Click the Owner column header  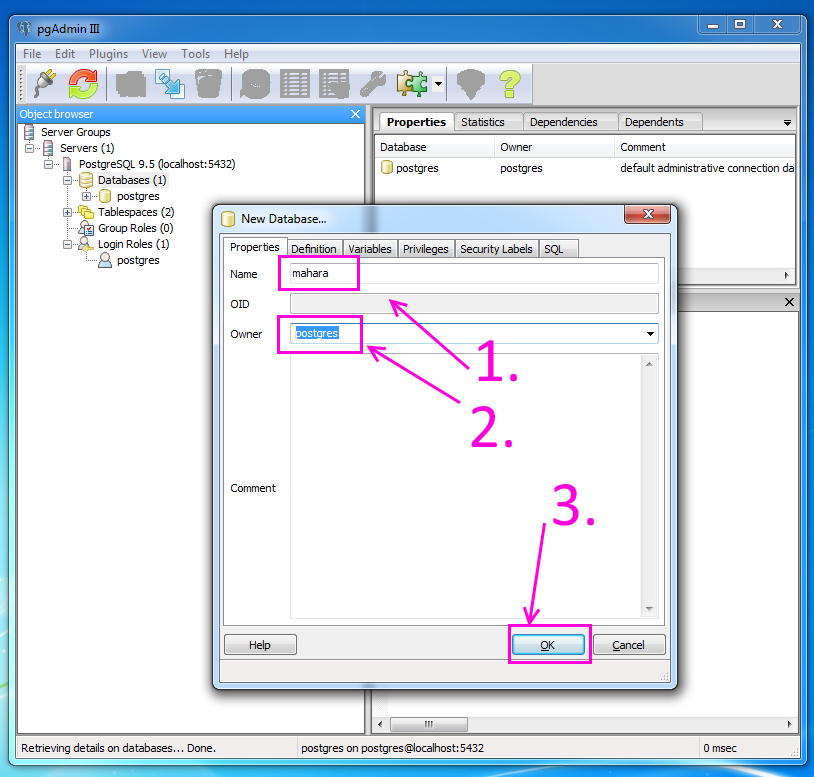click(554, 147)
